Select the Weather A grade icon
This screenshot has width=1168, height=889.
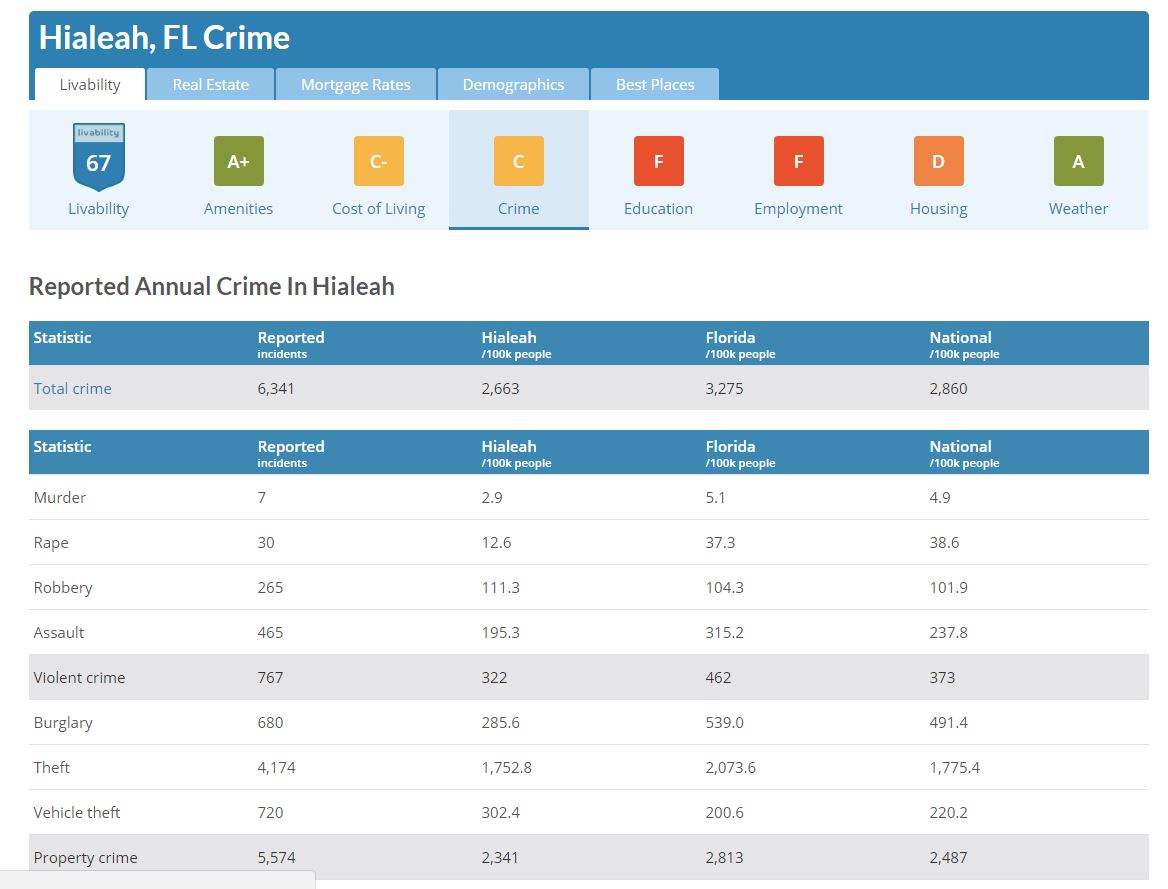coord(1078,161)
